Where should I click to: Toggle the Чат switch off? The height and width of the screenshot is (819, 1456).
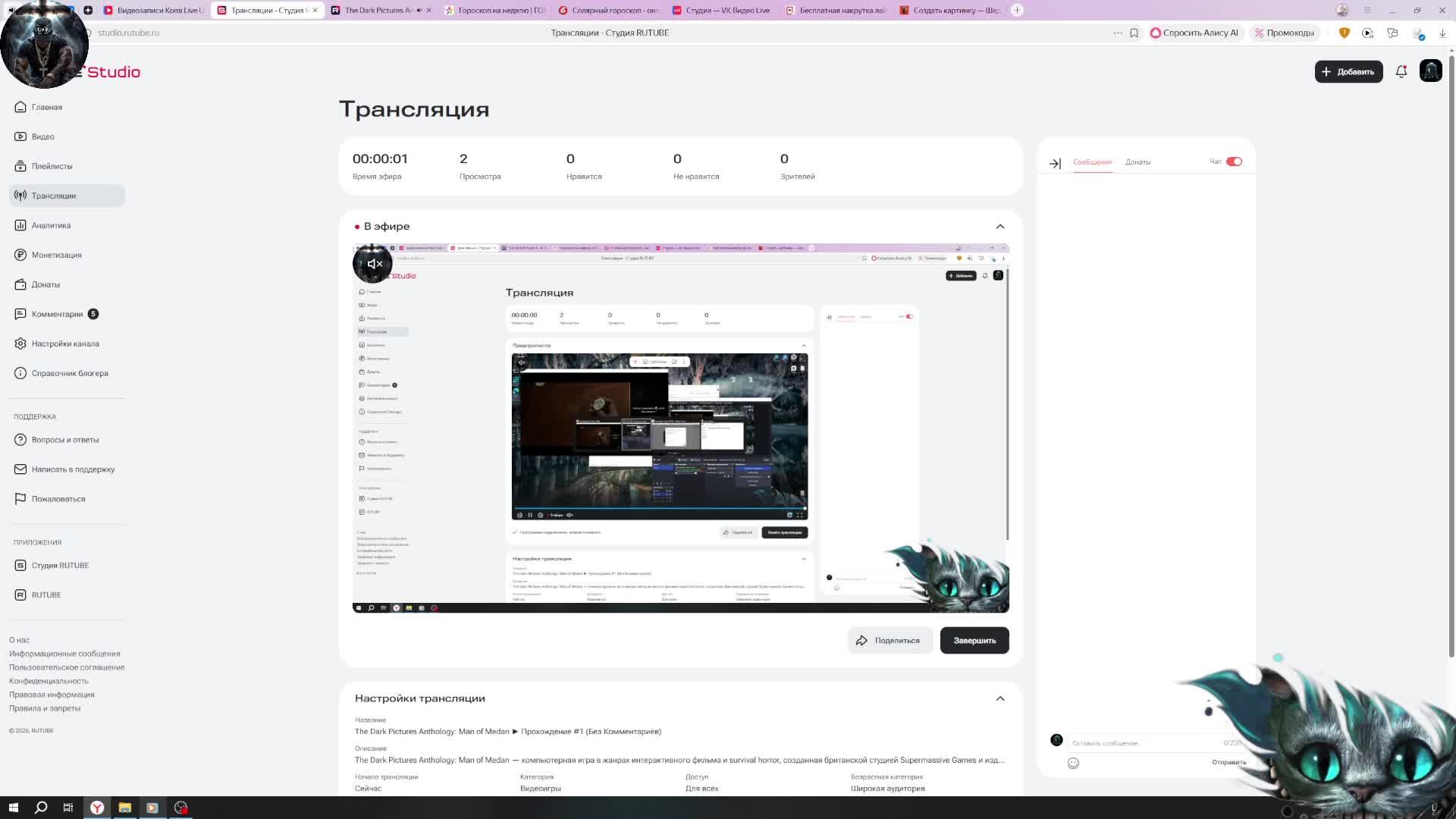(1234, 162)
